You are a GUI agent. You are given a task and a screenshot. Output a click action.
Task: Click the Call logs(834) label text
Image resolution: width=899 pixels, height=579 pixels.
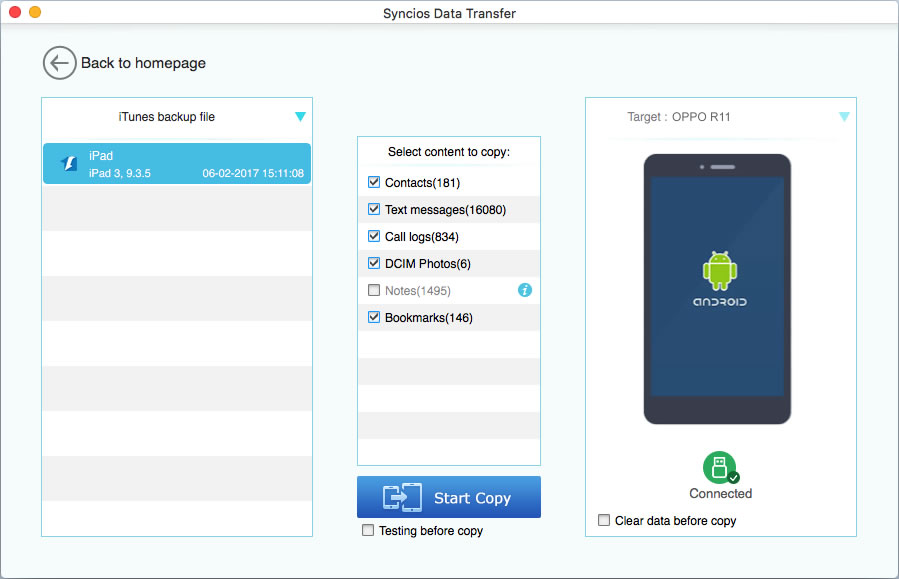click(422, 237)
